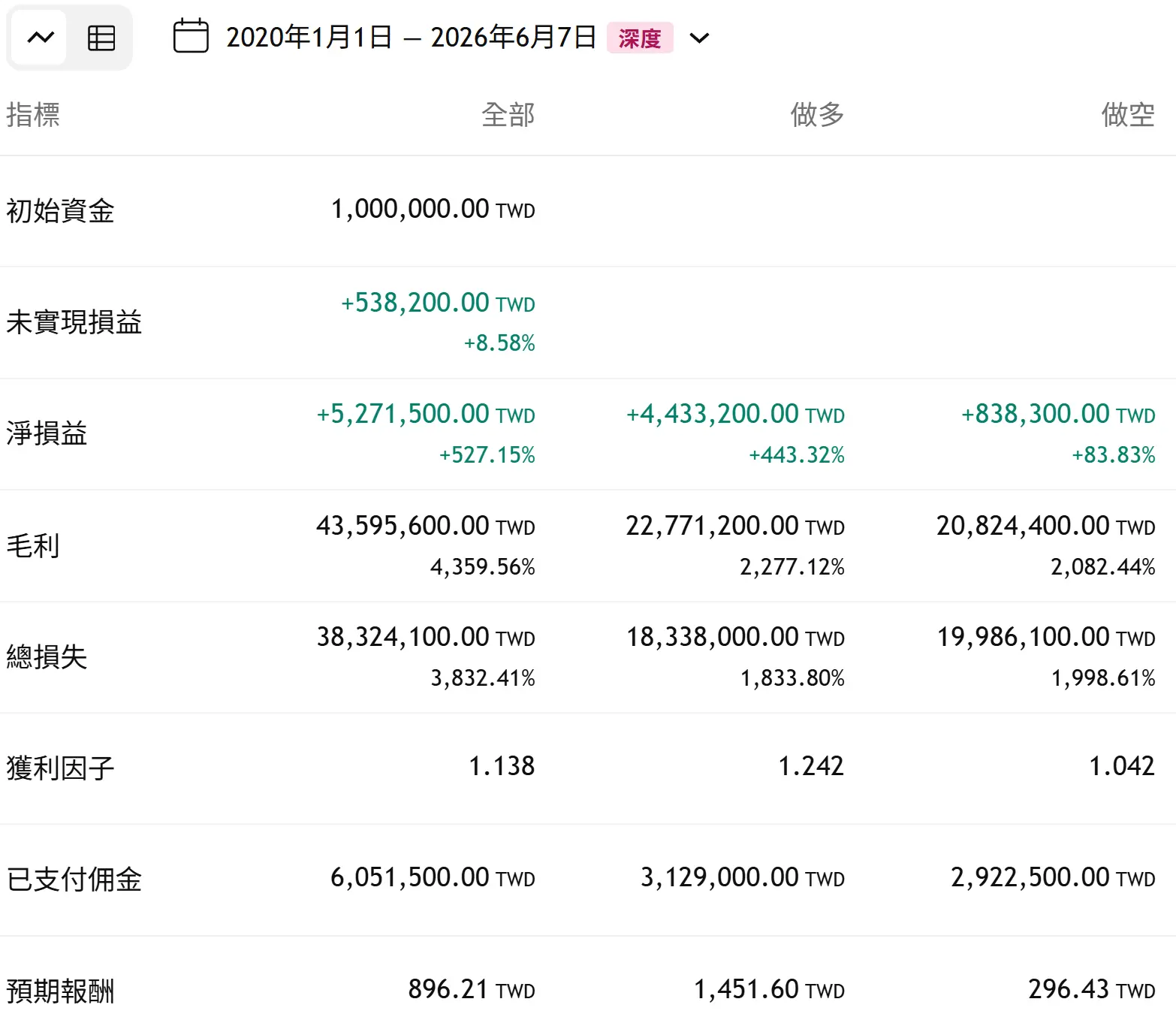Click the 已支付佣金 row label
This screenshot has height=1023, width=1176.
74,879
